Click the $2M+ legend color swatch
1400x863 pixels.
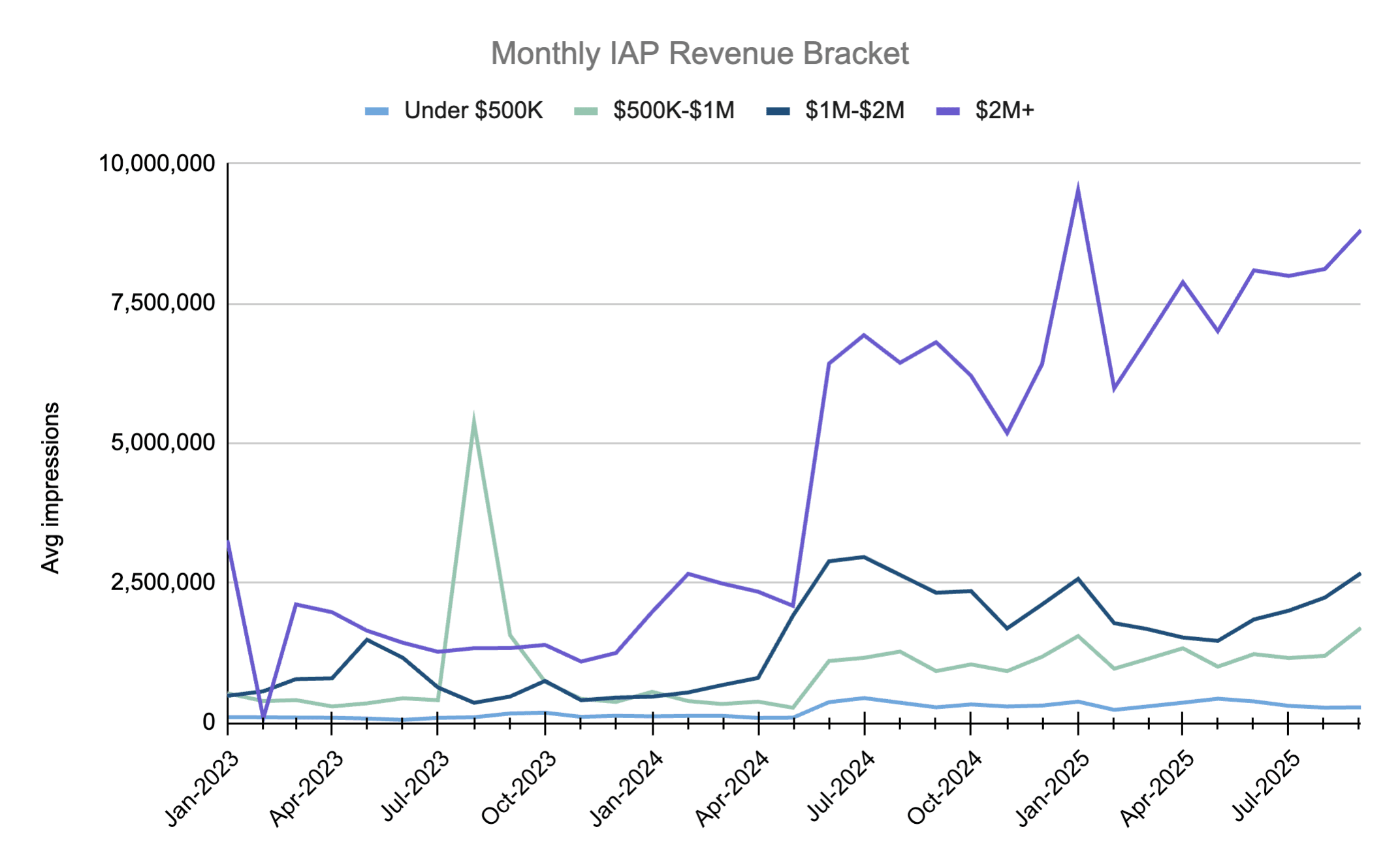click(948, 110)
